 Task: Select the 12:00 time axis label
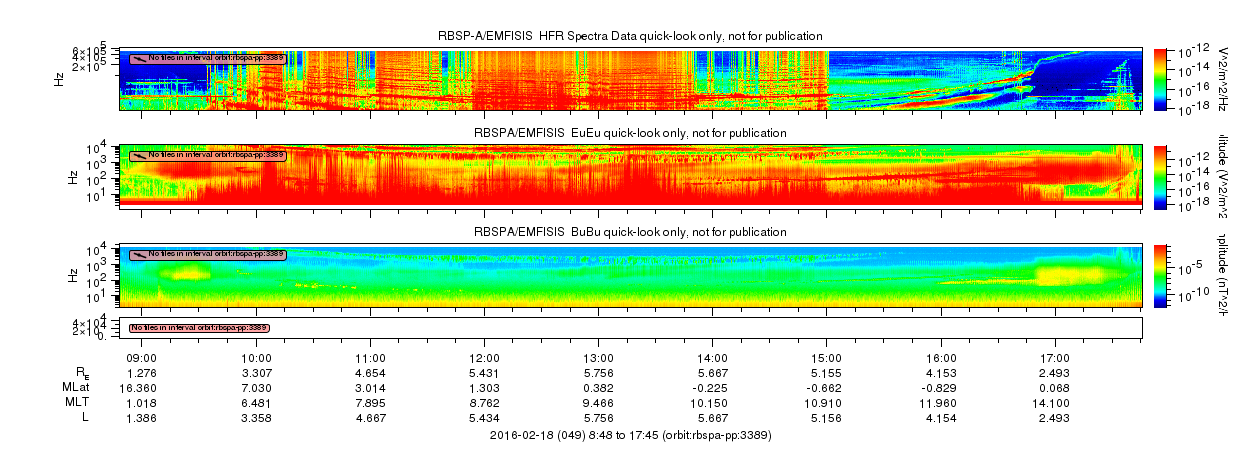pos(484,357)
